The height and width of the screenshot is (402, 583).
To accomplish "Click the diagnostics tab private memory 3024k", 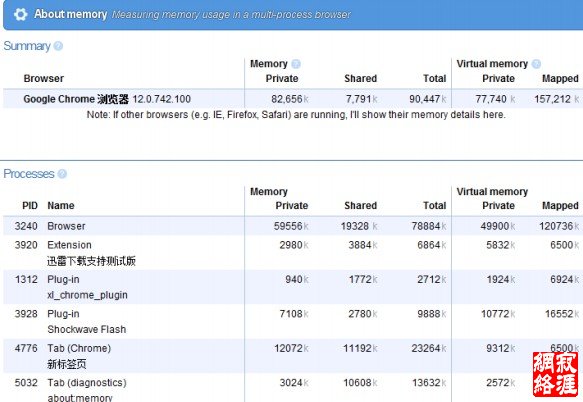I will [294, 383].
